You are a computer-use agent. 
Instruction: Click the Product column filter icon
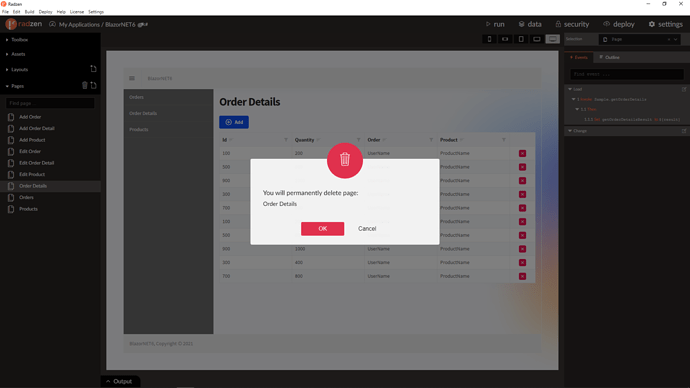coord(503,140)
